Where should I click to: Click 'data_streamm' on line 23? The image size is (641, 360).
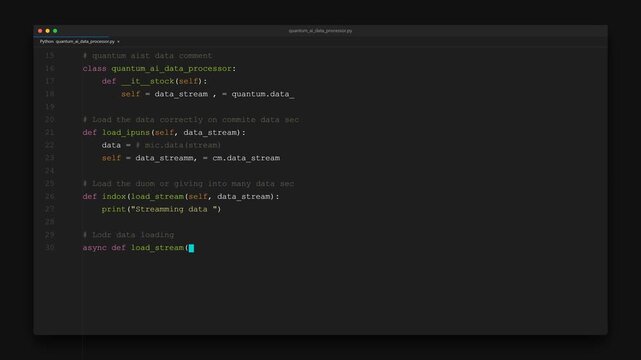pyautogui.click(x=164, y=158)
